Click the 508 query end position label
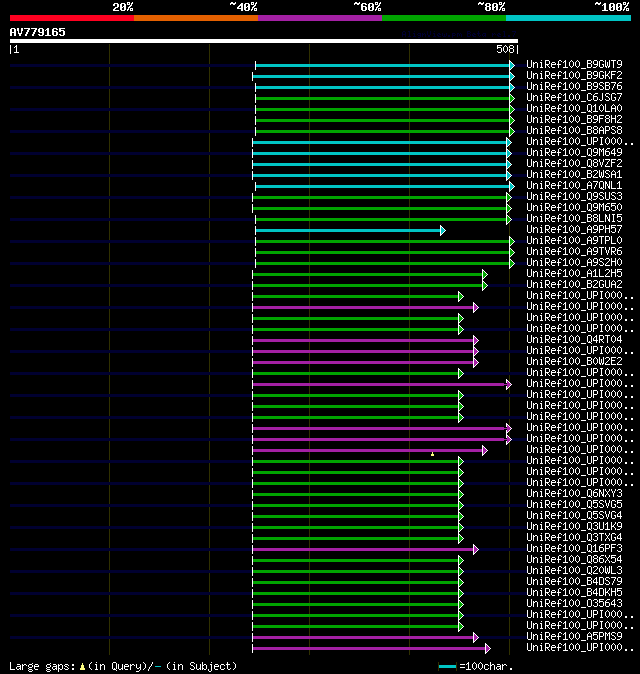The height and width of the screenshot is (674, 640). point(505,49)
